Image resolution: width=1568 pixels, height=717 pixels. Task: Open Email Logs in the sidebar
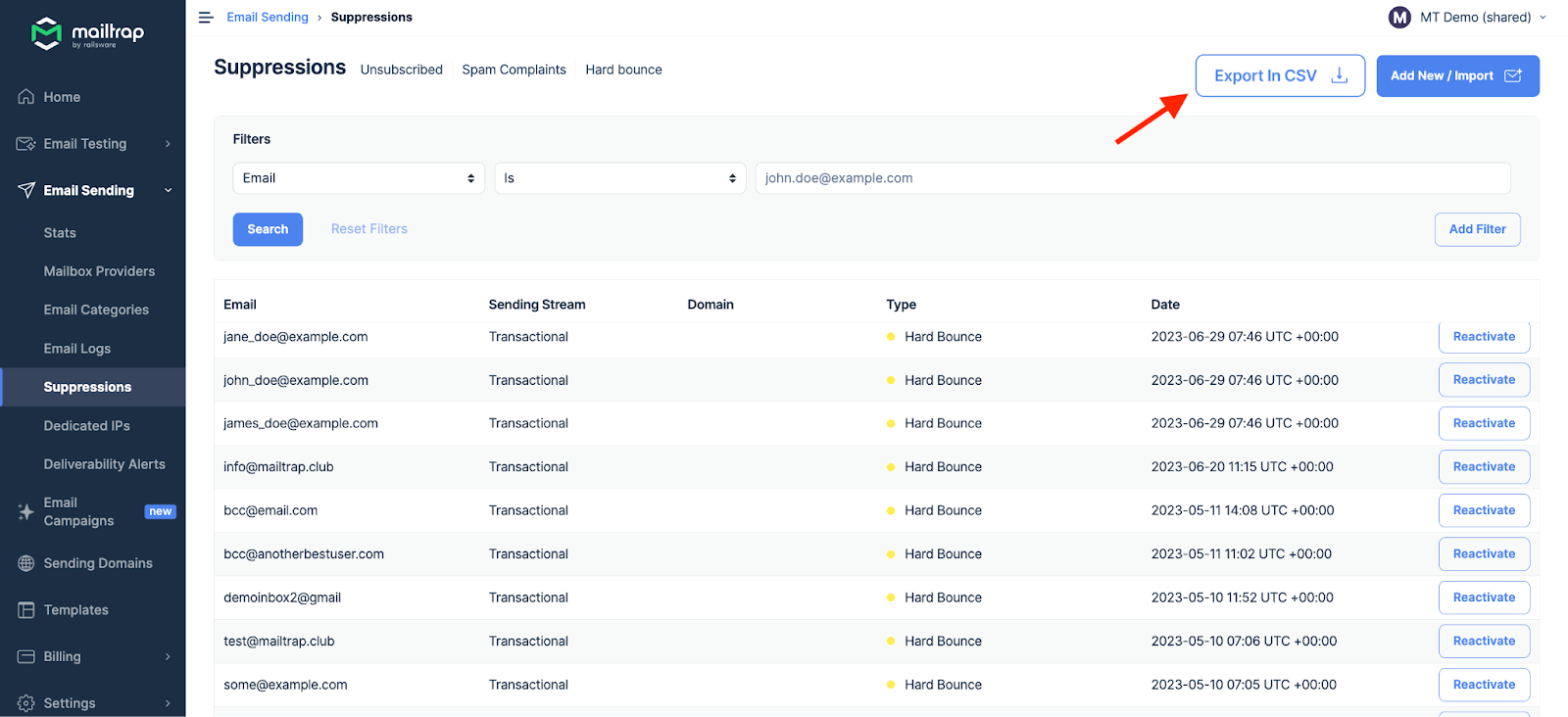(x=77, y=349)
